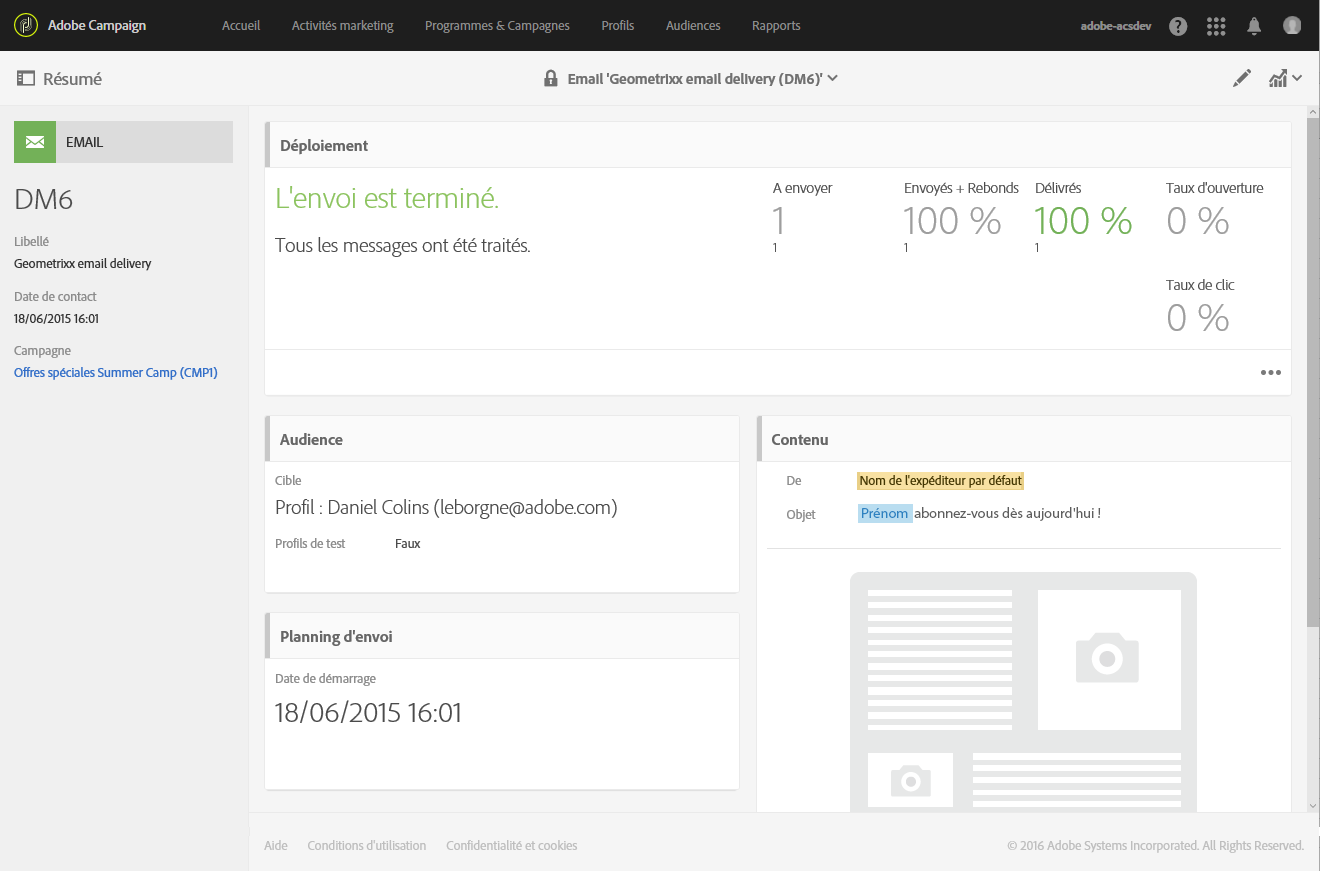The height and width of the screenshot is (871, 1320).
Task: Click the Résumé panel layout icon
Action: point(26,78)
